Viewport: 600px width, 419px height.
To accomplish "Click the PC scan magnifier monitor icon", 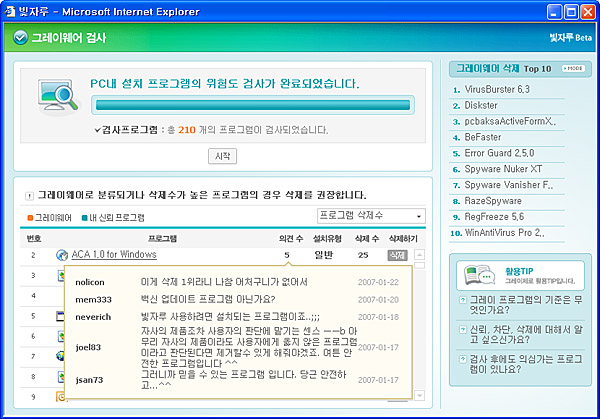I will click(x=58, y=97).
